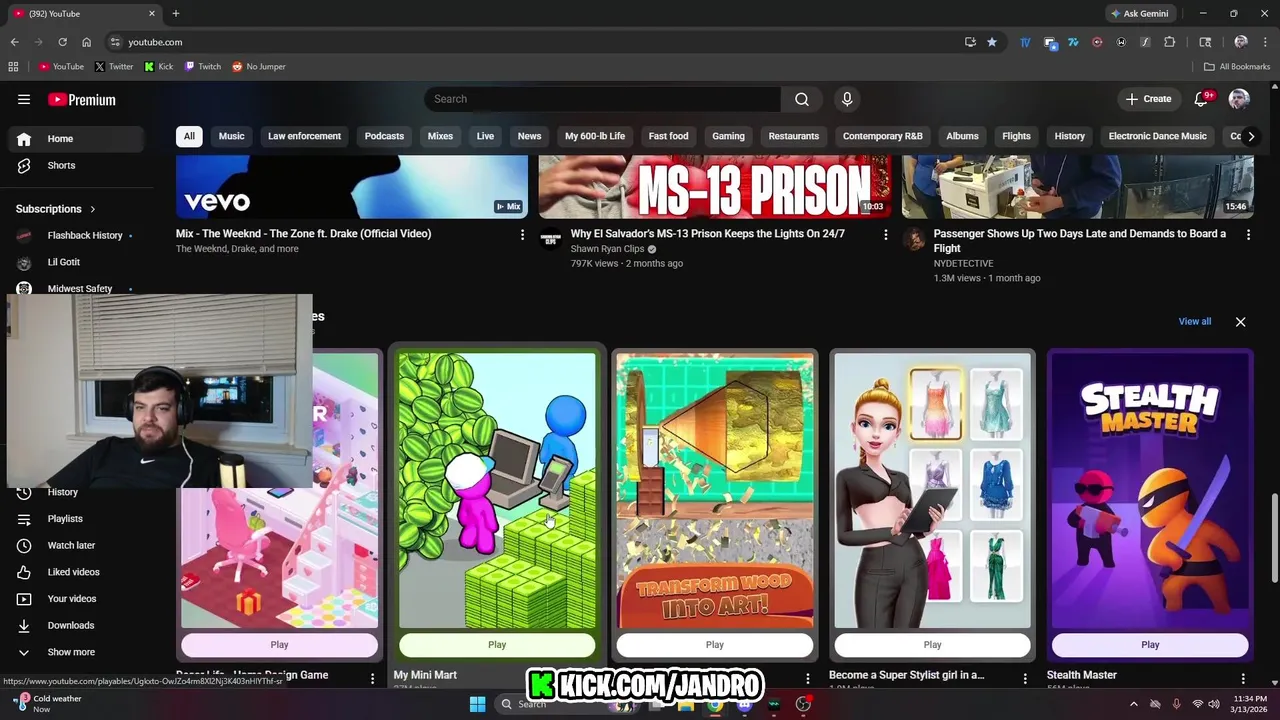Open All Bookmarks folder
1280x720 pixels.
(x=1237, y=67)
